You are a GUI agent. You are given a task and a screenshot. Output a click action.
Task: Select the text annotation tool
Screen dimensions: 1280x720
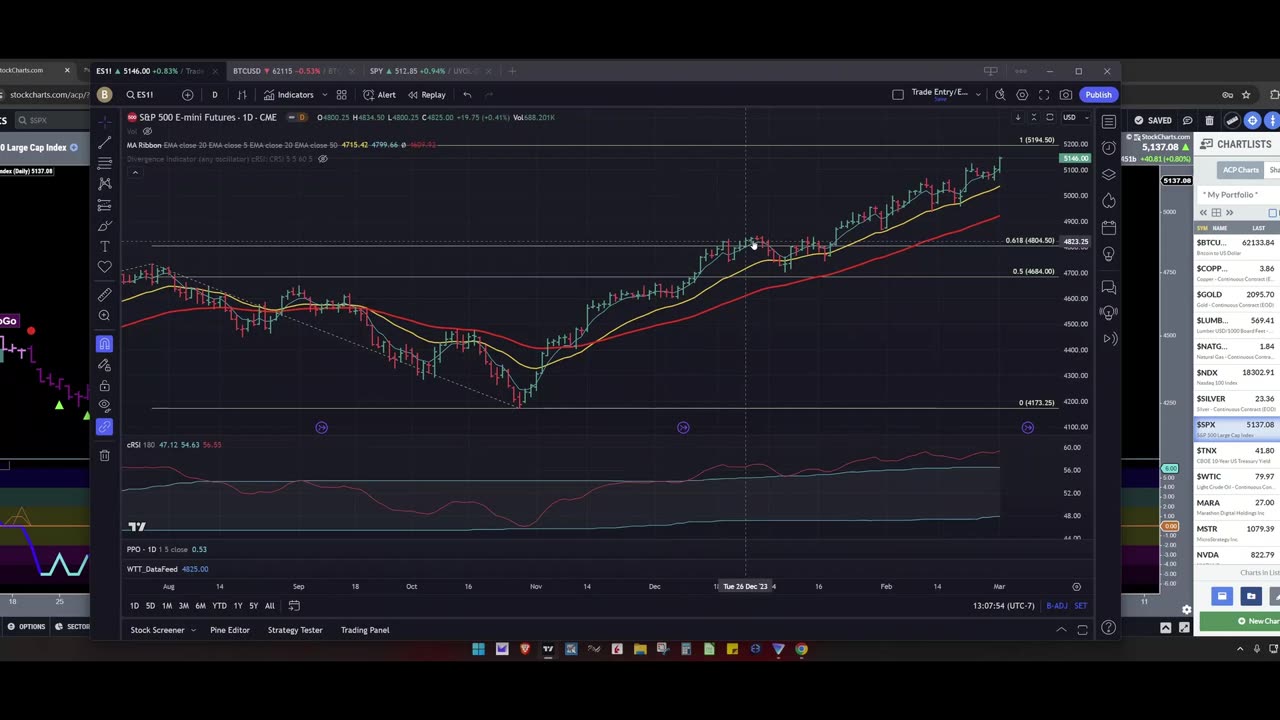coord(104,246)
